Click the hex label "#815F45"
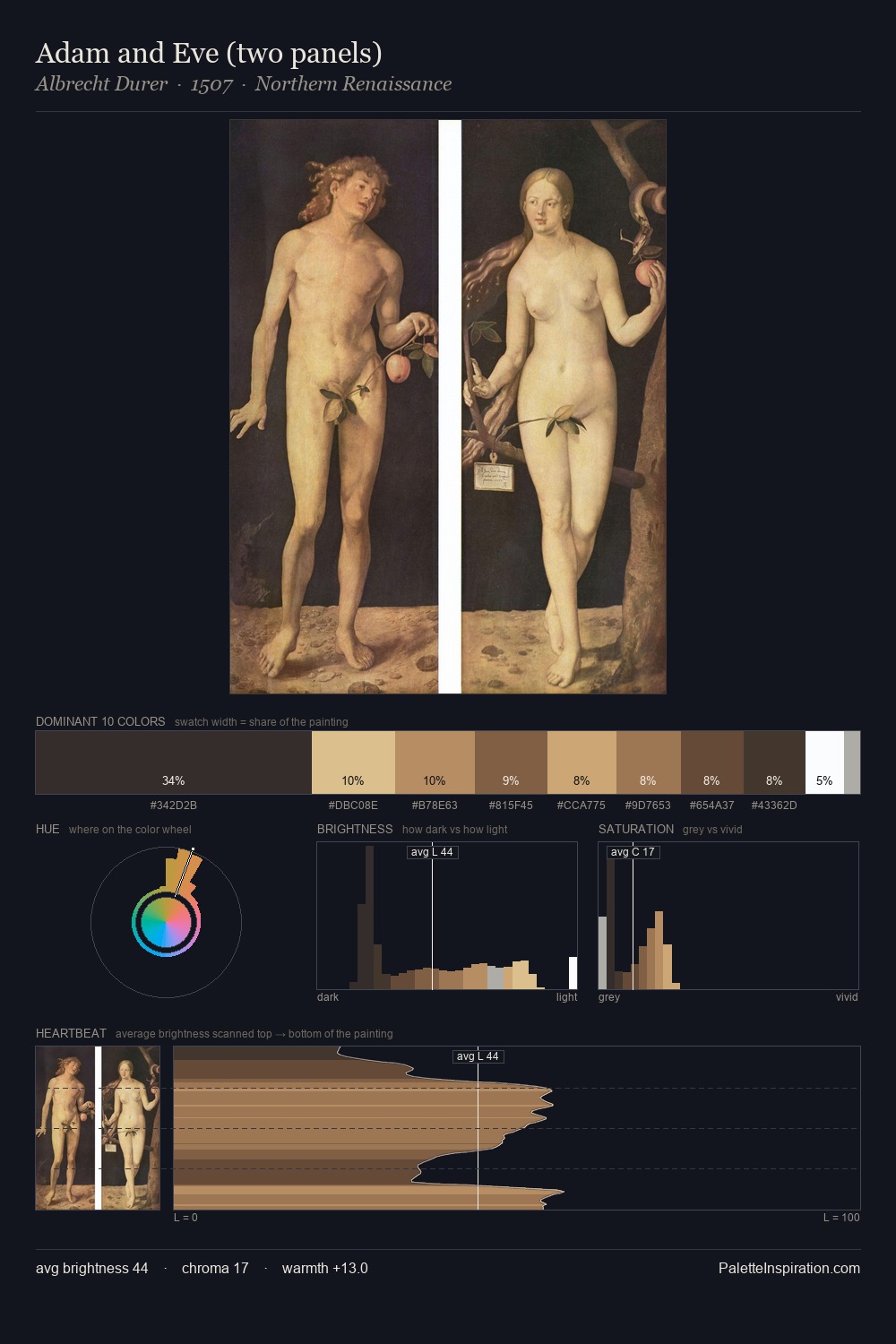896x1344 pixels. [x=511, y=805]
